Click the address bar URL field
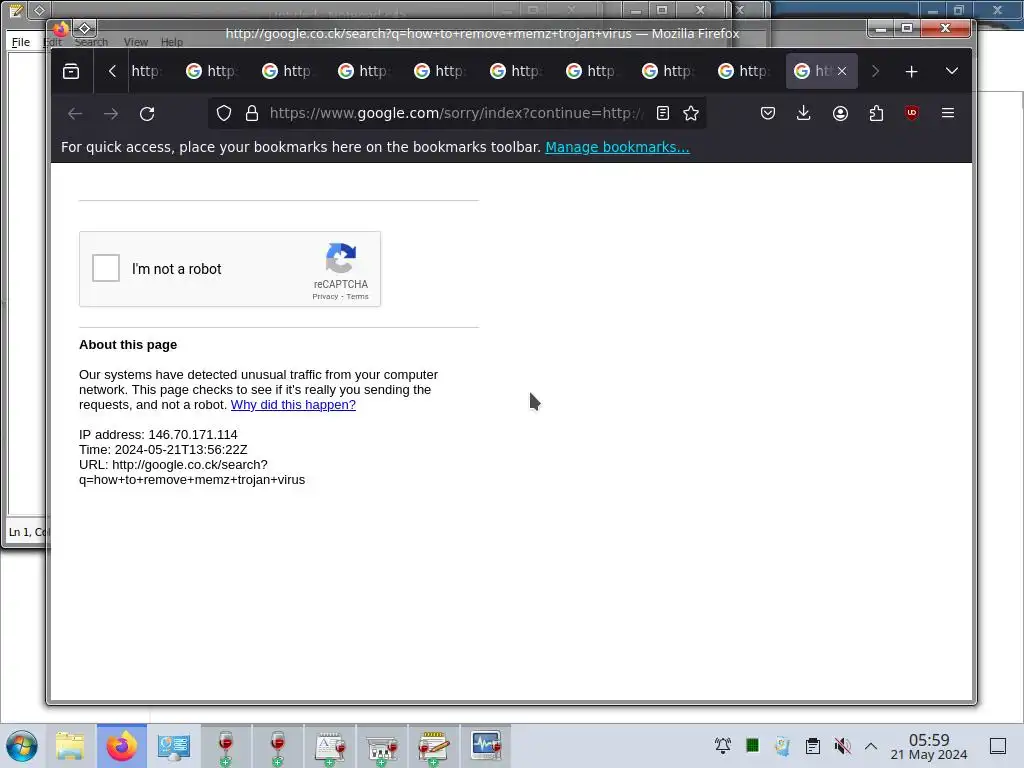Viewport: 1024px width, 768px height. pos(455,114)
